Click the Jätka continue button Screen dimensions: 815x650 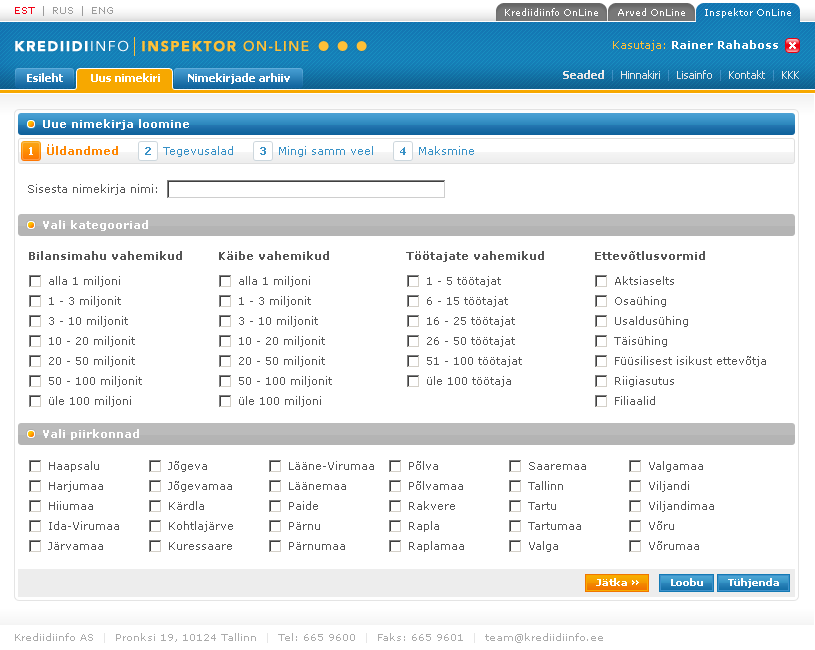coord(617,583)
